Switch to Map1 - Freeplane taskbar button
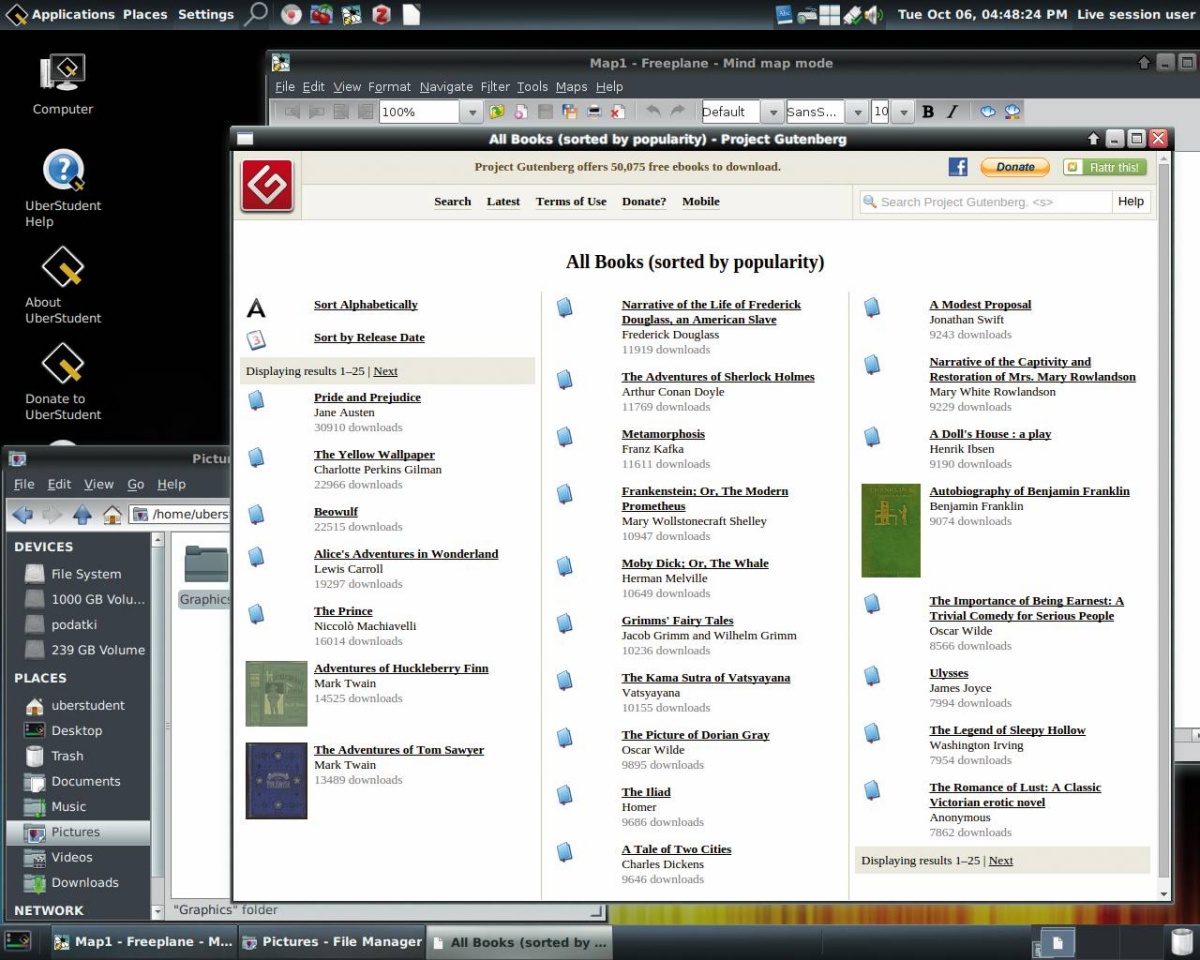1200x960 pixels. tap(141, 942)
